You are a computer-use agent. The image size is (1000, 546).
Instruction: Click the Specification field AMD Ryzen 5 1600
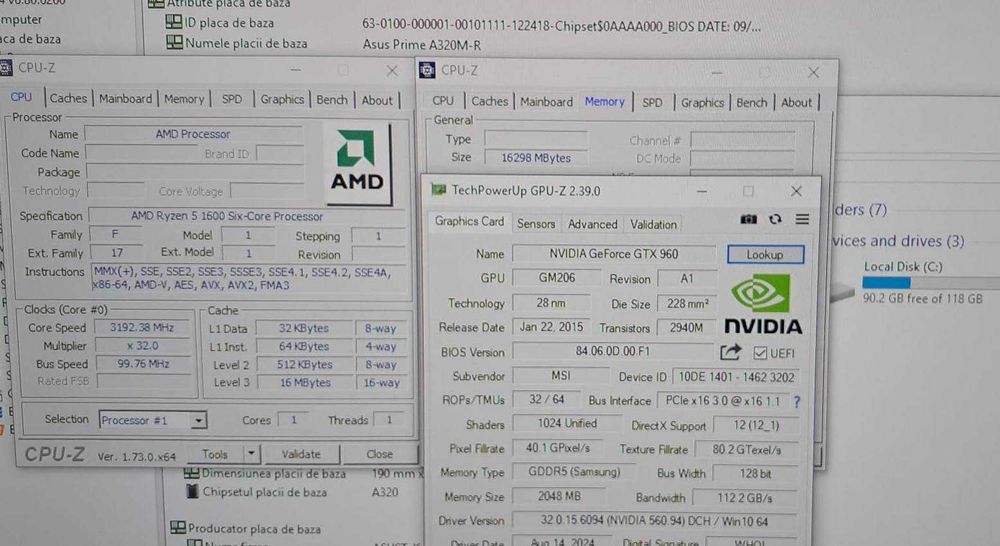246,216
